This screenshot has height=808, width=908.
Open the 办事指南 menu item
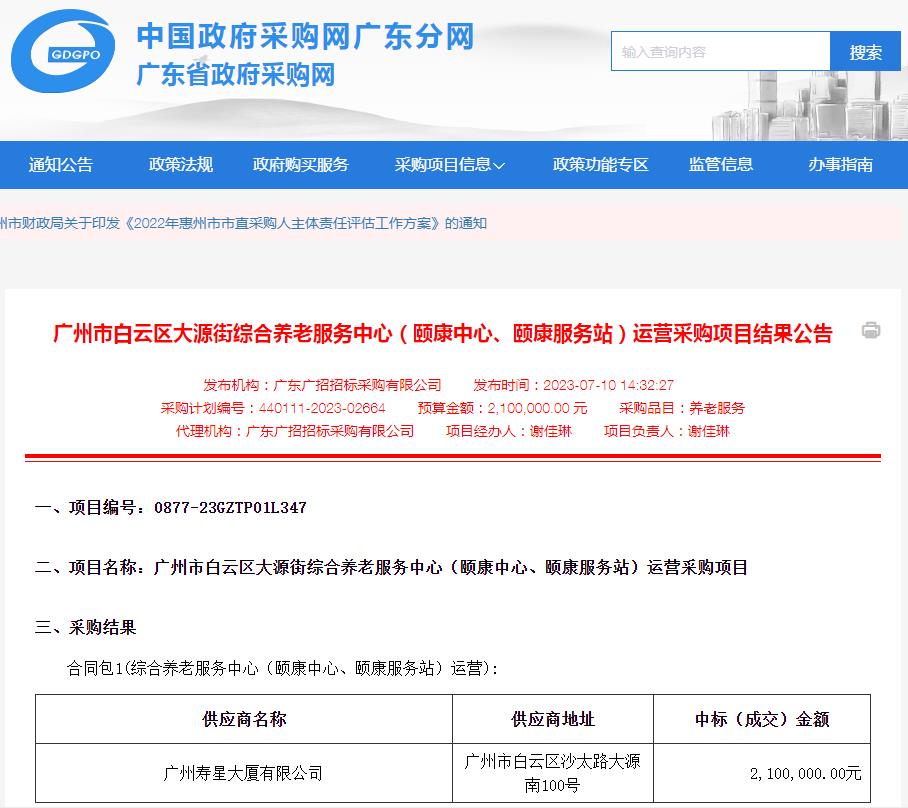click(x=841, y=165)
